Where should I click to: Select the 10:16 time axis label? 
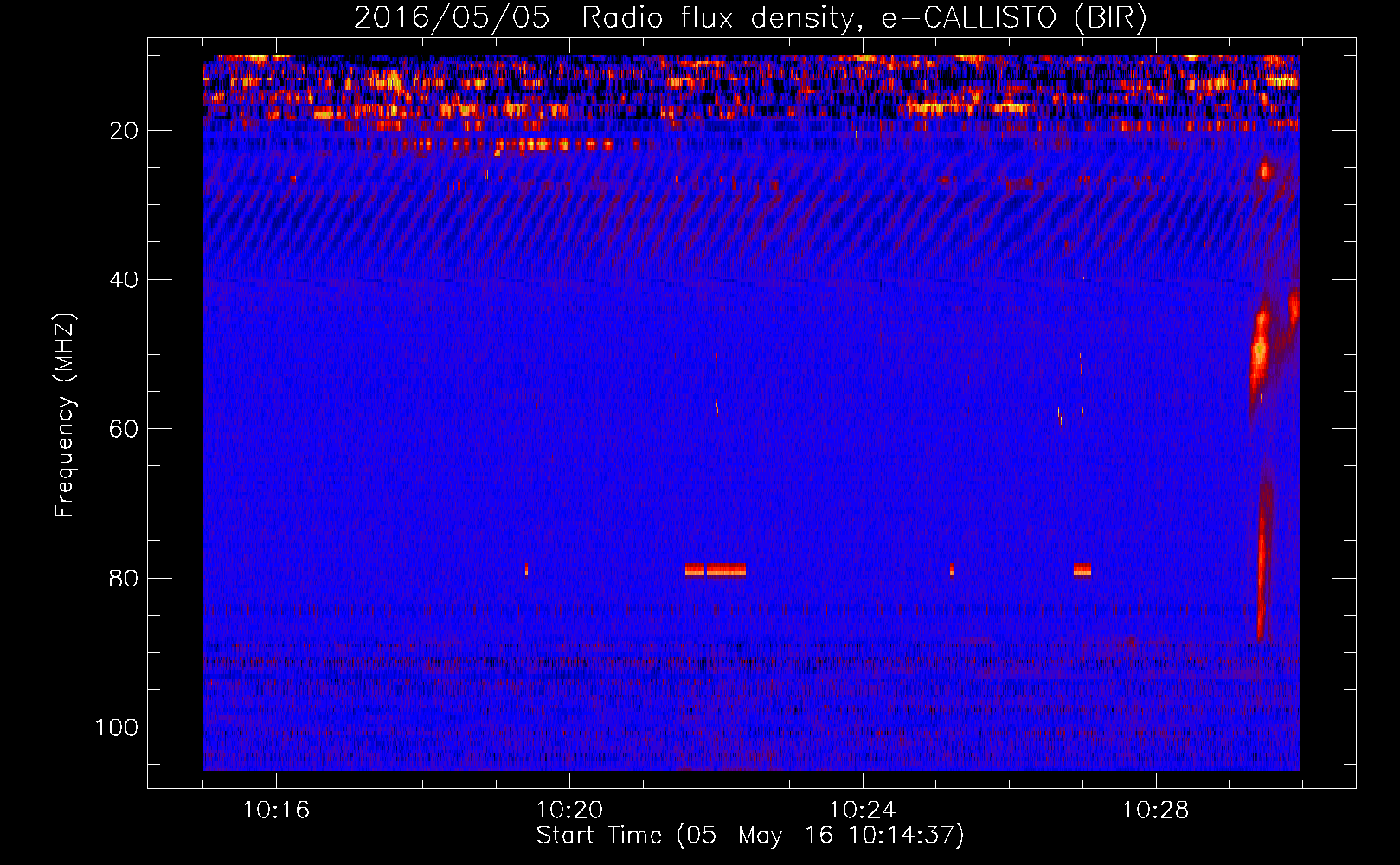276,811
